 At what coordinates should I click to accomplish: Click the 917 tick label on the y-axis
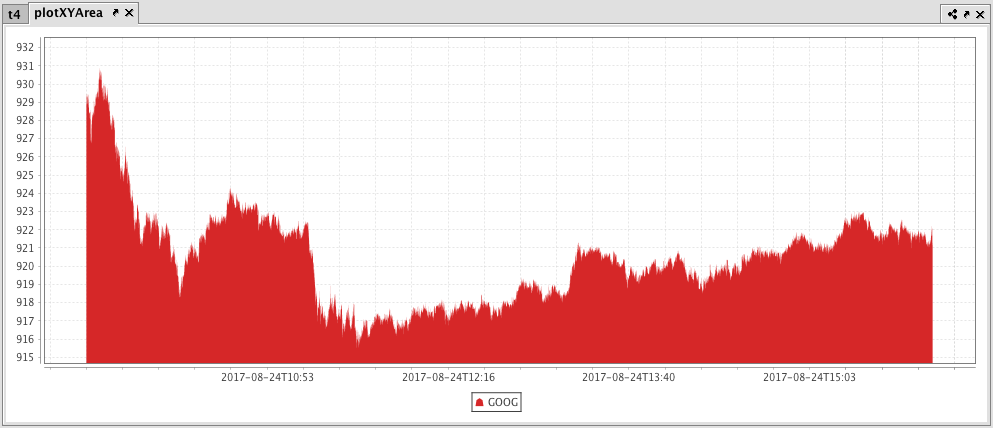click(25, 321)
